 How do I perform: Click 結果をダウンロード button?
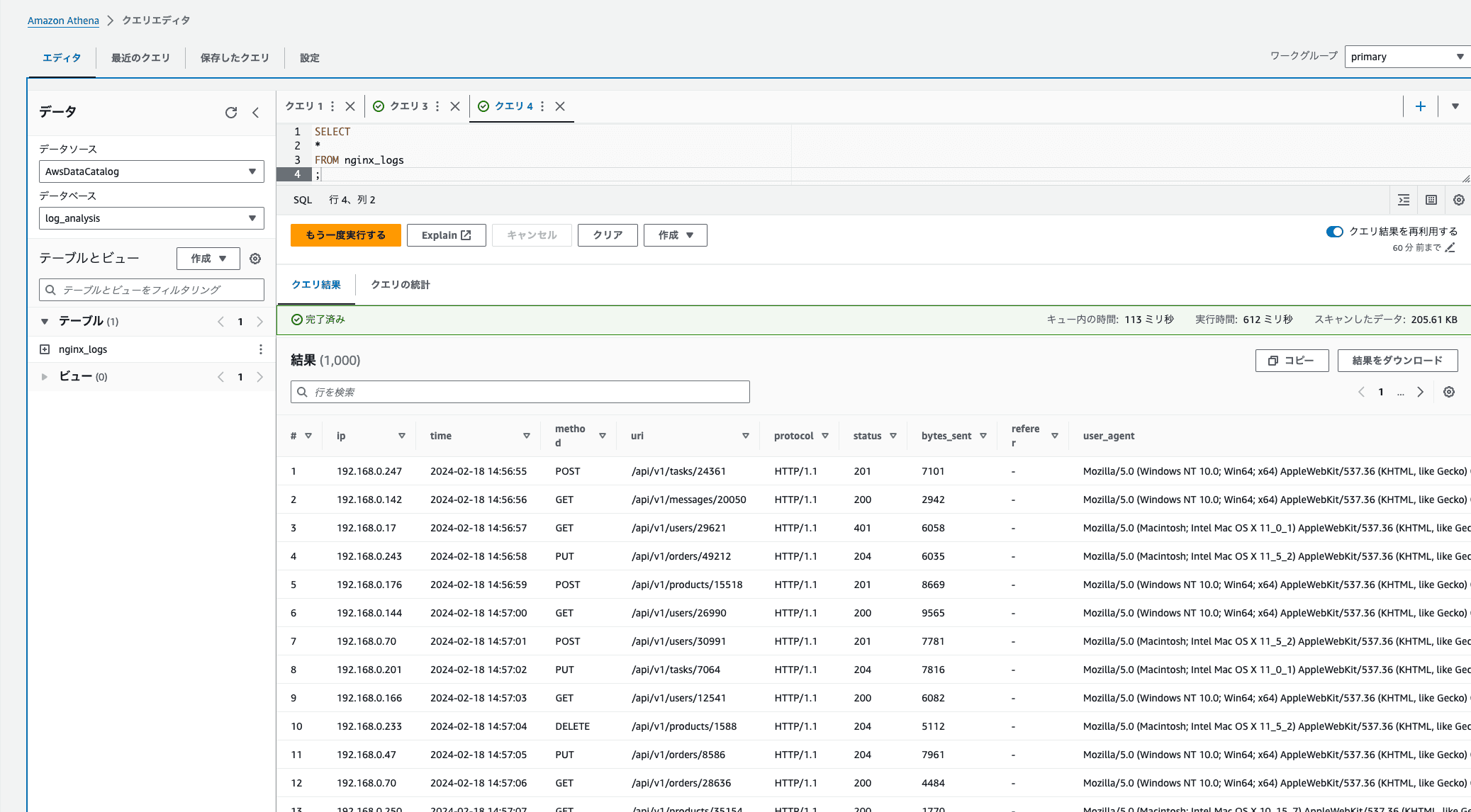coord(1397,361)
